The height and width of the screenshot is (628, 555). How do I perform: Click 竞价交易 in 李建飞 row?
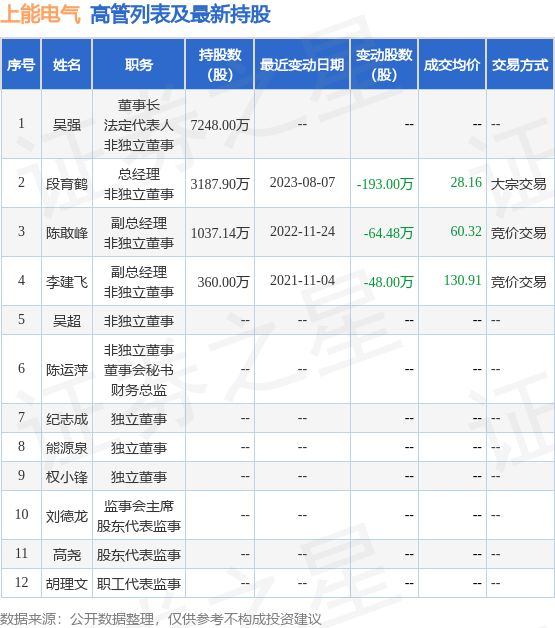point(519,282)
